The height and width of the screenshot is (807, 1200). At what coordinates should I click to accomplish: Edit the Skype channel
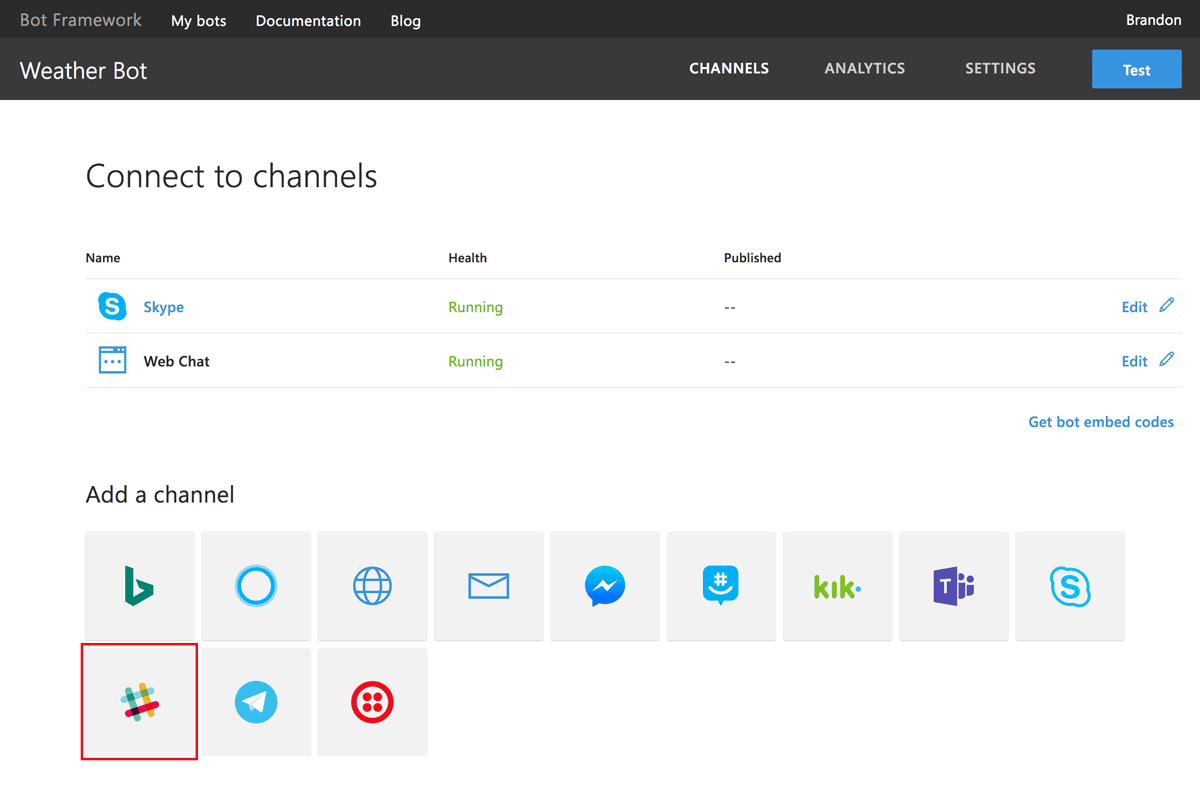point(1134,307)
